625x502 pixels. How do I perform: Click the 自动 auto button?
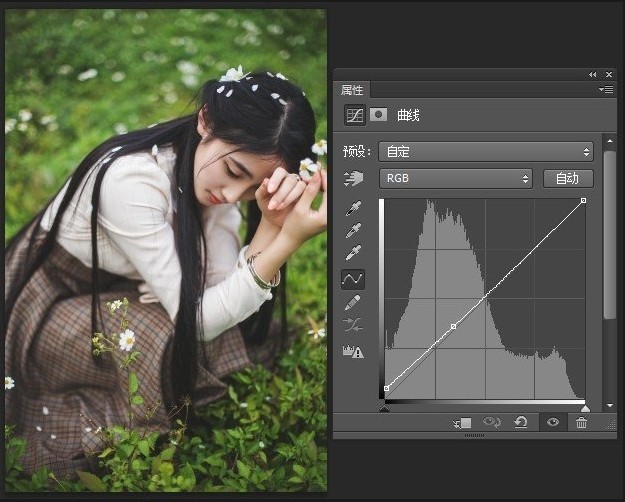tap(567, 179)
